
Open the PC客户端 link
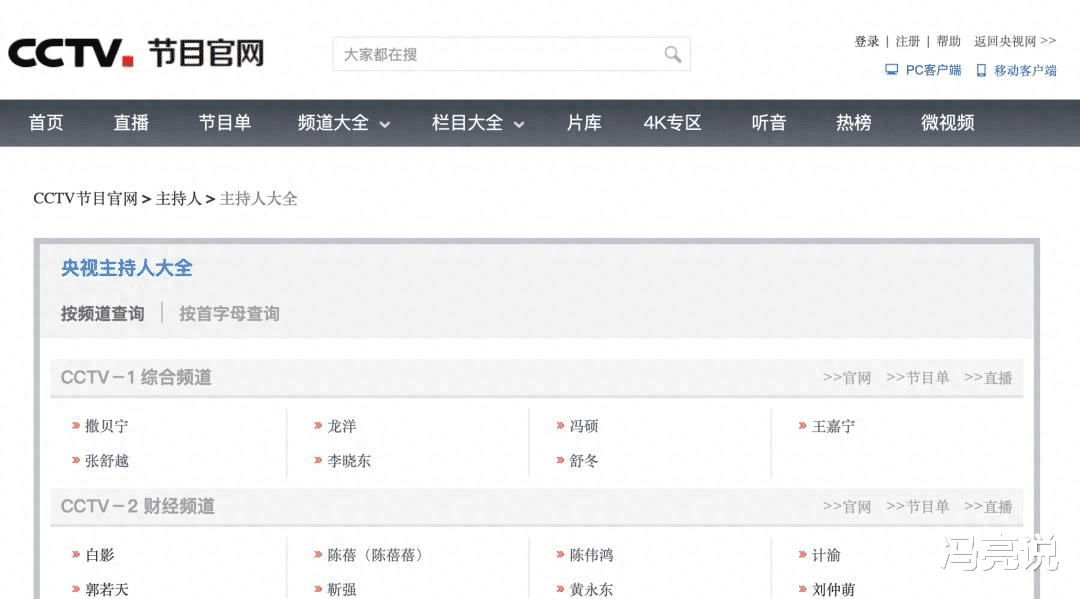(x=933, y=70)
